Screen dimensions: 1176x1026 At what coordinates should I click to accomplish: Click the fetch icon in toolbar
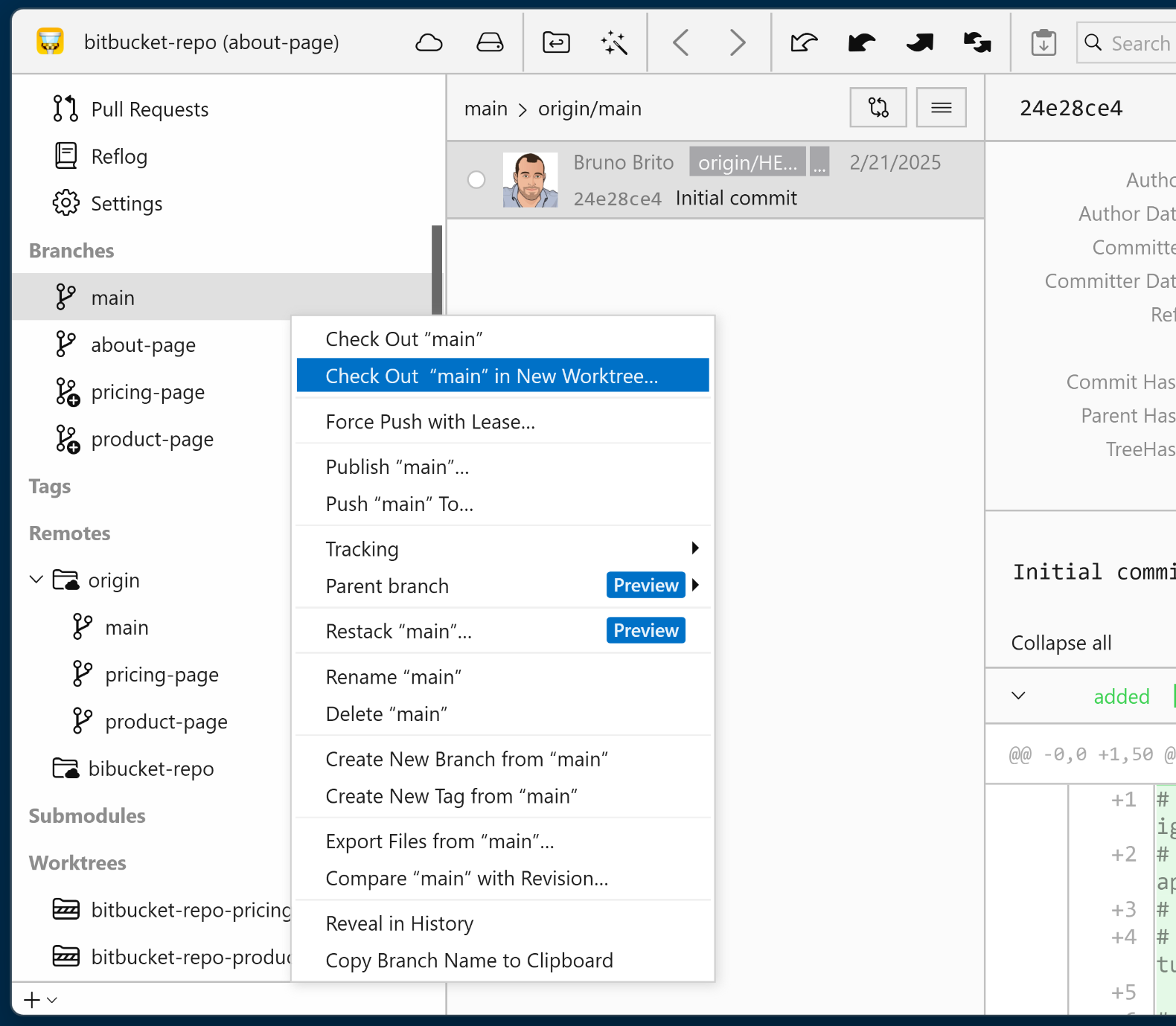[x=804, y=43]
